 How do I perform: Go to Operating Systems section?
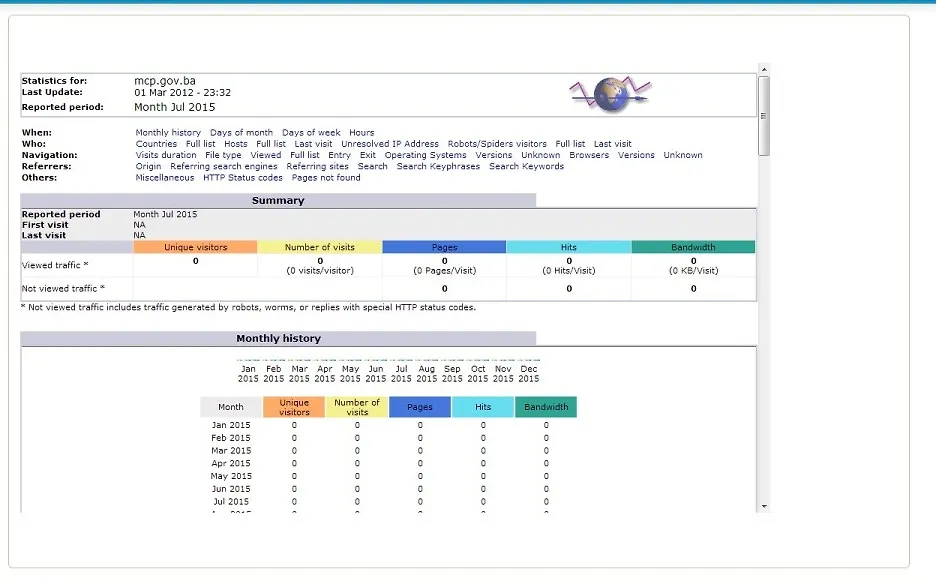[x=425, y=156]
